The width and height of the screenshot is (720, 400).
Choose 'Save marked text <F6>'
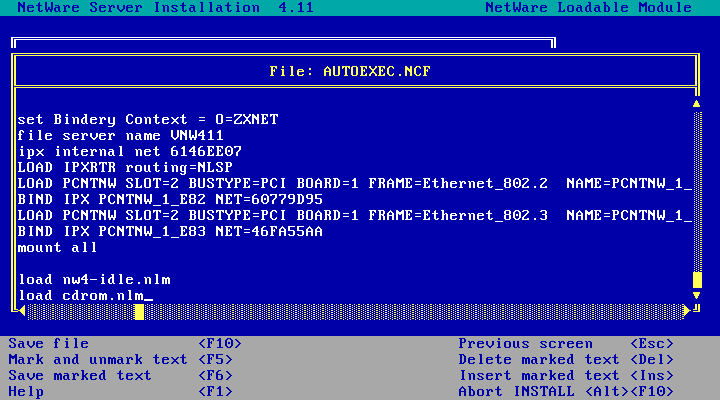[x=121, y=376]
